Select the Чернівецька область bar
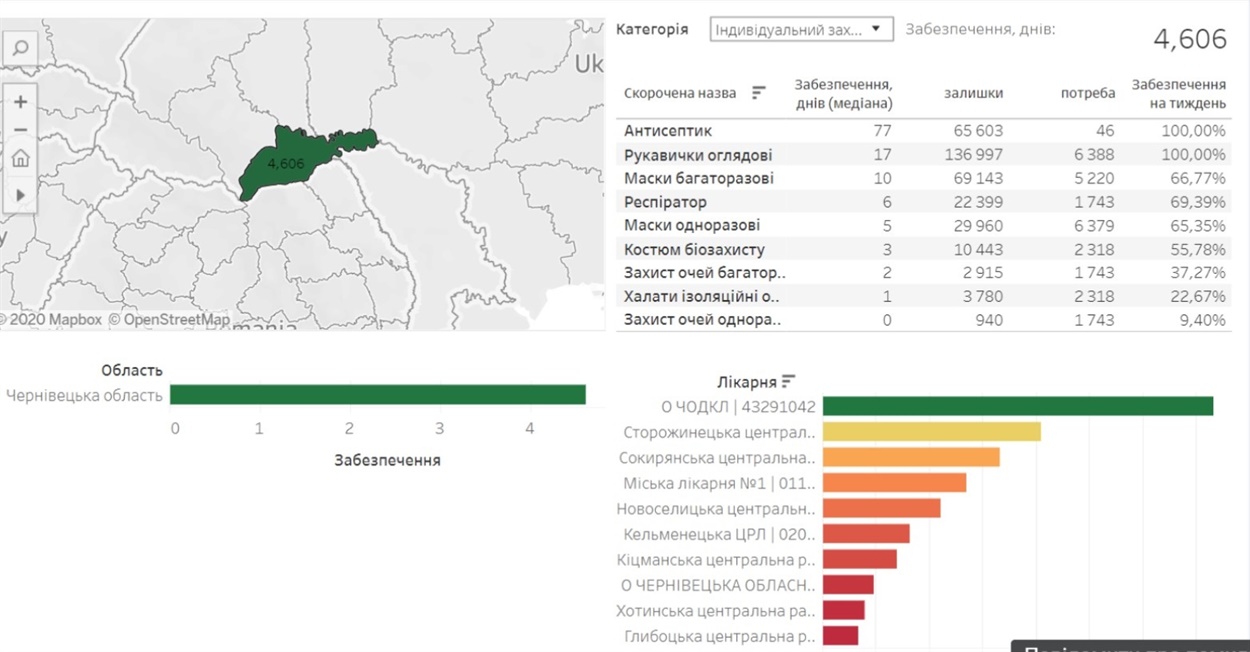The height and width of the screenshot is (652, 1250). [x=377, y=395]
